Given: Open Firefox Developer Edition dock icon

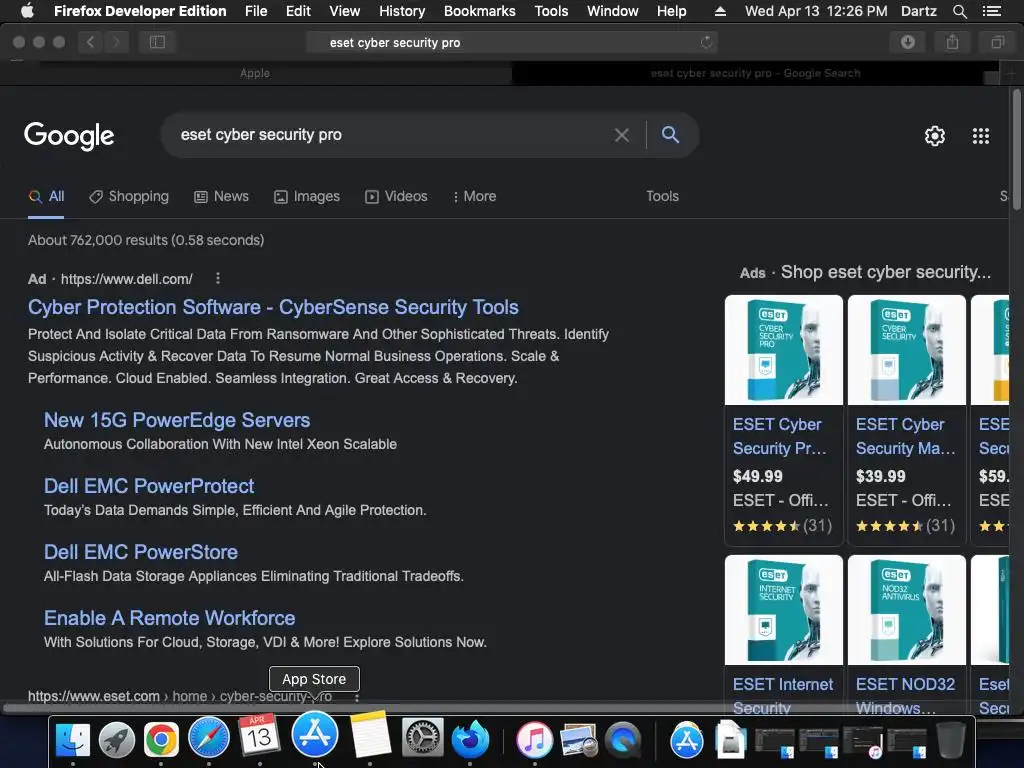Looking at the screenshot, I should click(470, 740).
